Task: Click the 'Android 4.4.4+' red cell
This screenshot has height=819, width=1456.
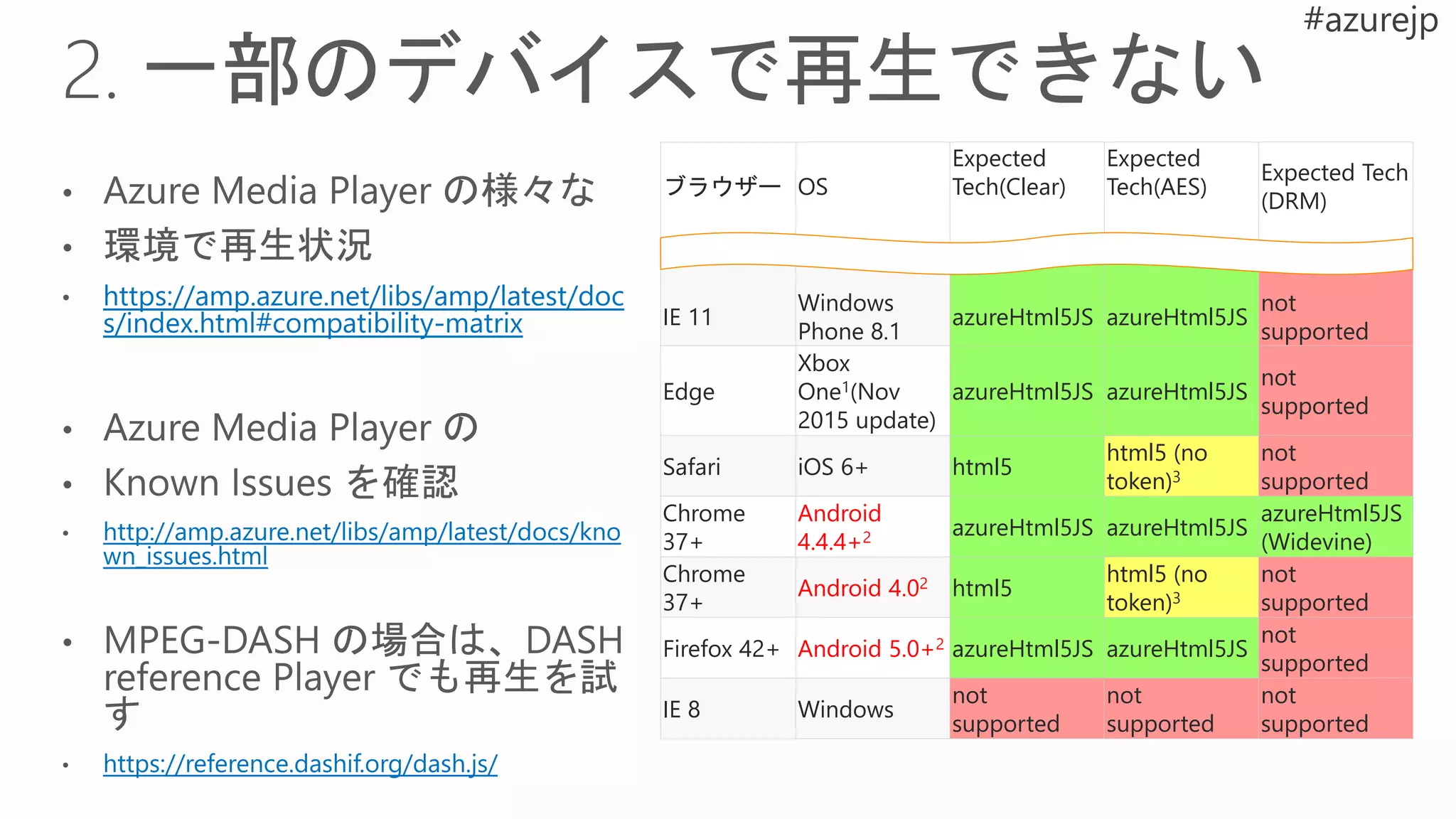Action: [872, 527]
